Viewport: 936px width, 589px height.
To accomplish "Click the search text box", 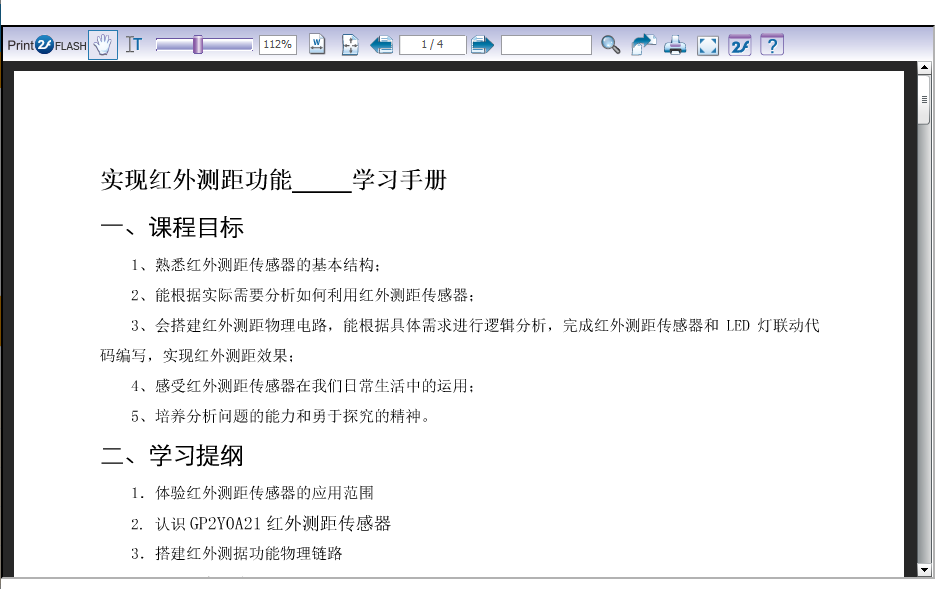I will [x=546, y=45].
